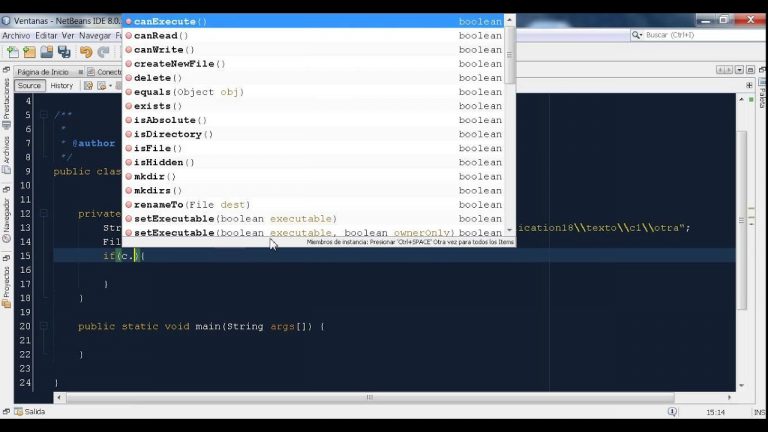768x432 pixels.
Task: Select isFile() in completion popup
Action: coord(313,148)
